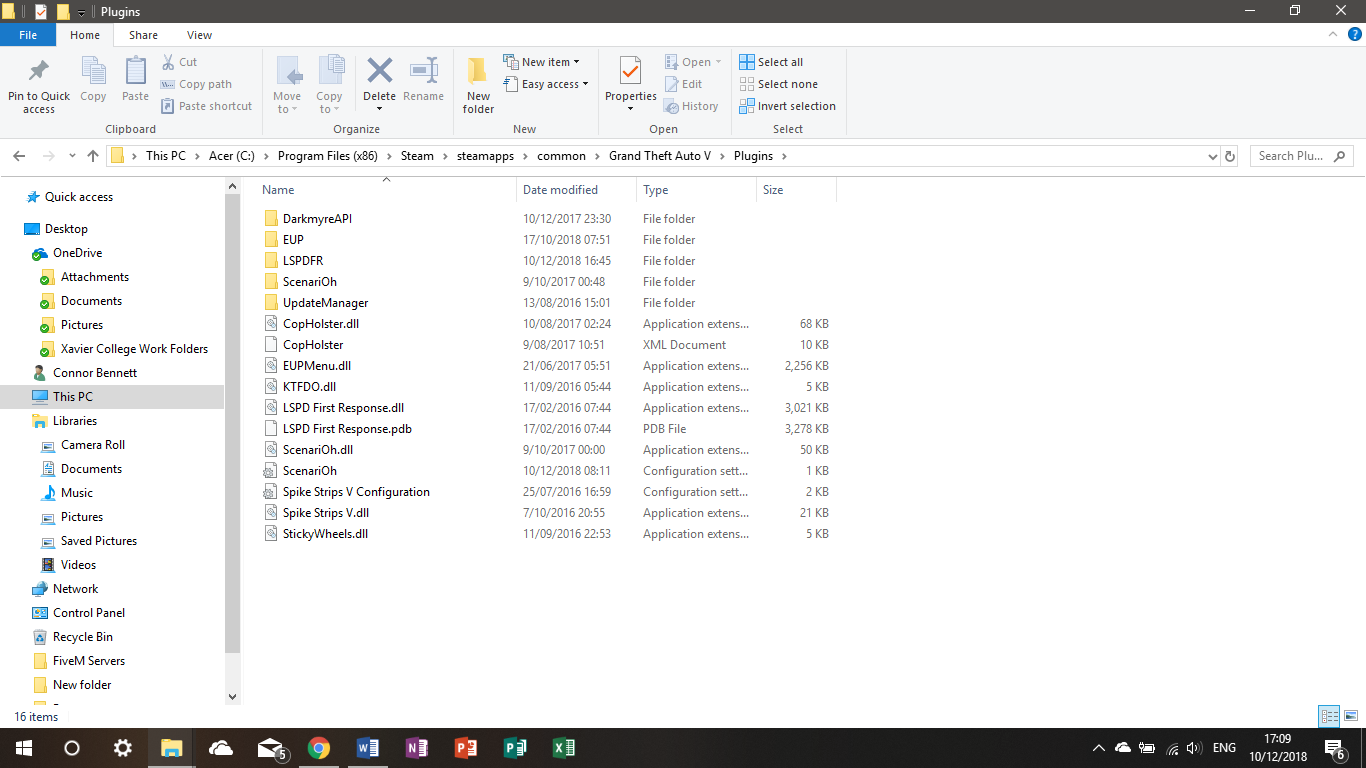Select the StickyWheels.dll file
The width and height of the screenshot is (1366, 768).
pos(325,534)
